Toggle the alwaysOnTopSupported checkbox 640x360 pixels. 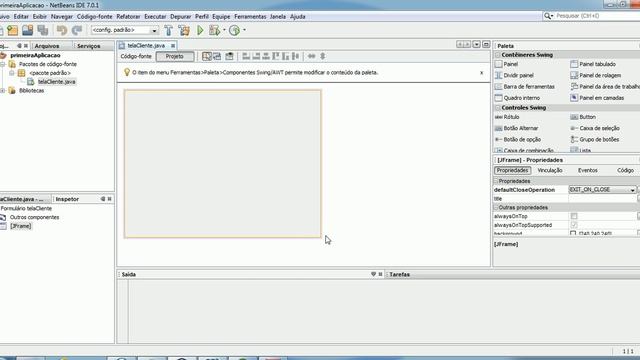tap(574, 225)
